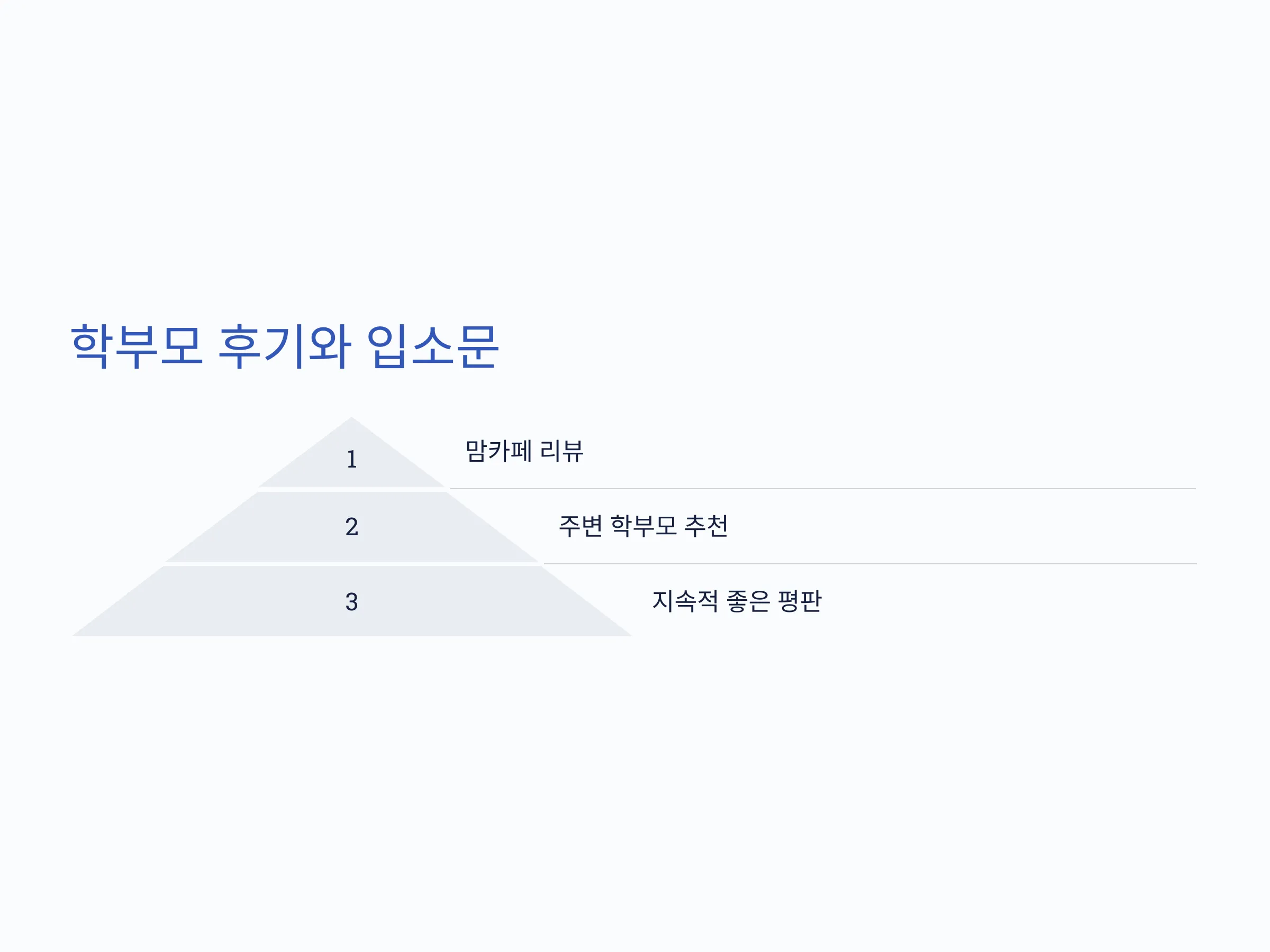The image size is (1270, 952).
Task: Select the middle pyramid tier shape
Action: coord(351,527)
